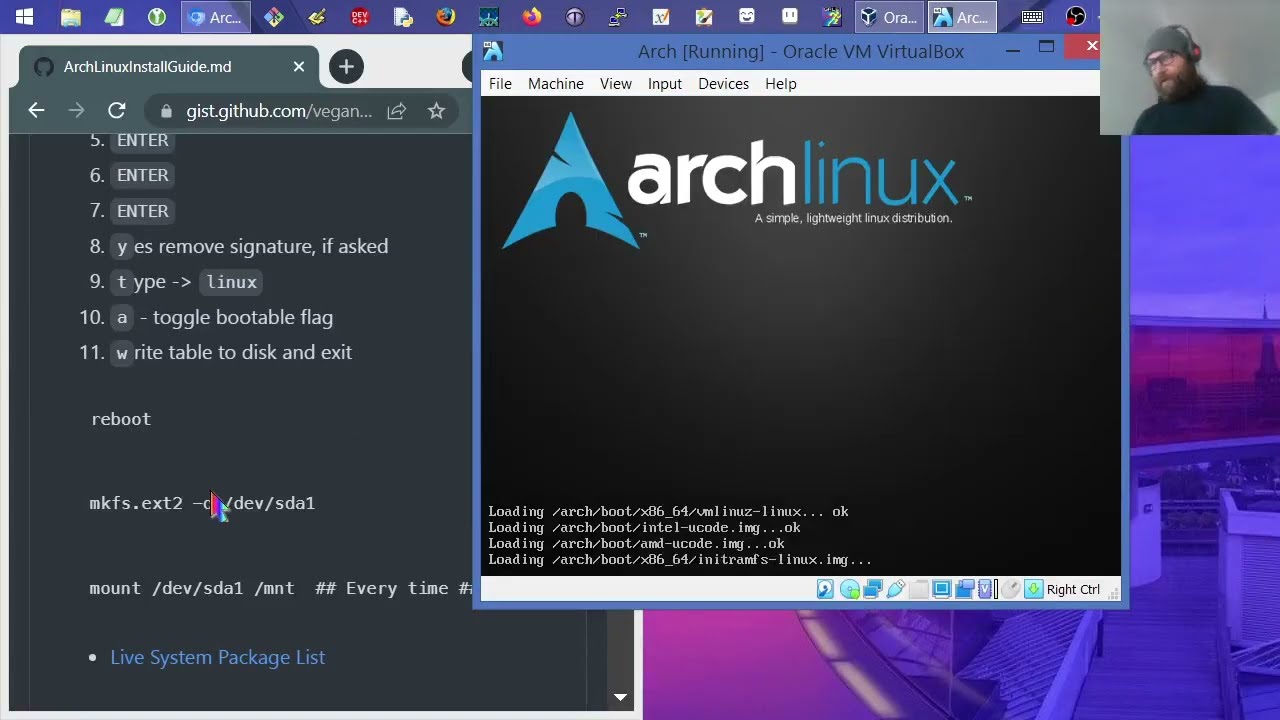Image resolution: width=1280 pixels, height=720 pixels.
Task: Open the Devices menu in VirtualBox
Action: tap(723, 84)
